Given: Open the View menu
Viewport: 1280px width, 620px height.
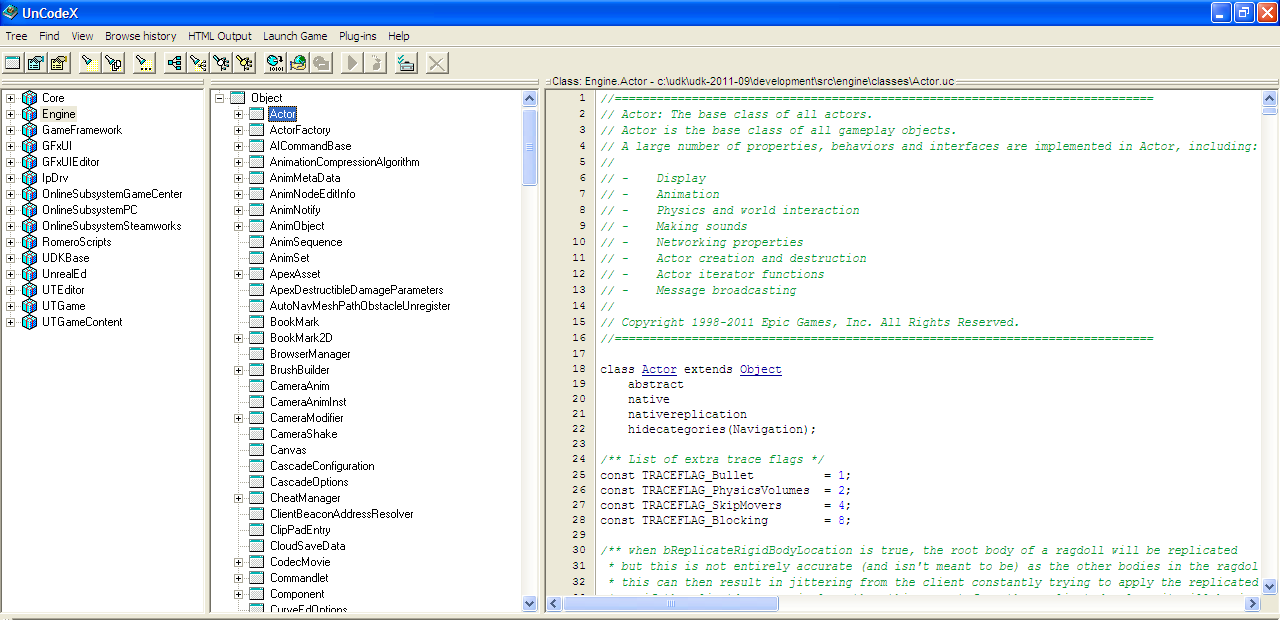Looking at the screenshot, I should pyautogui.click(x=82, y=36).
